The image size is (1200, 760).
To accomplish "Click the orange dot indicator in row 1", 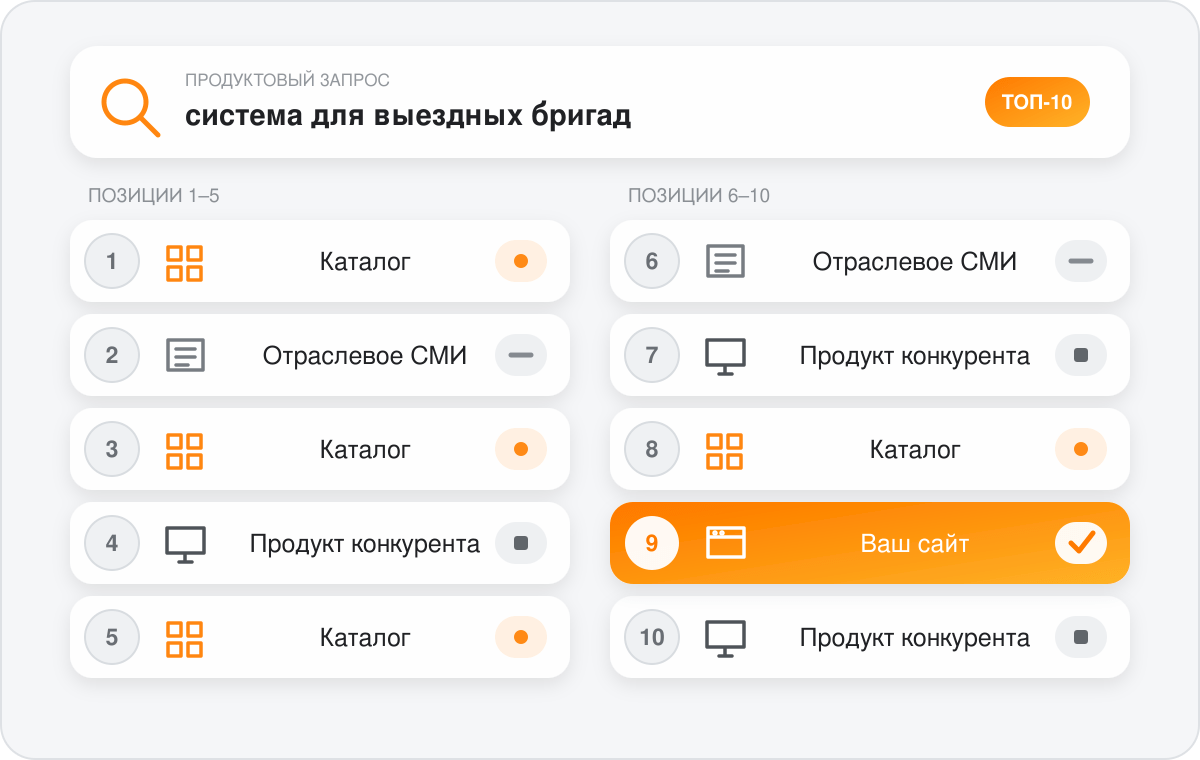I will point(521,262).
